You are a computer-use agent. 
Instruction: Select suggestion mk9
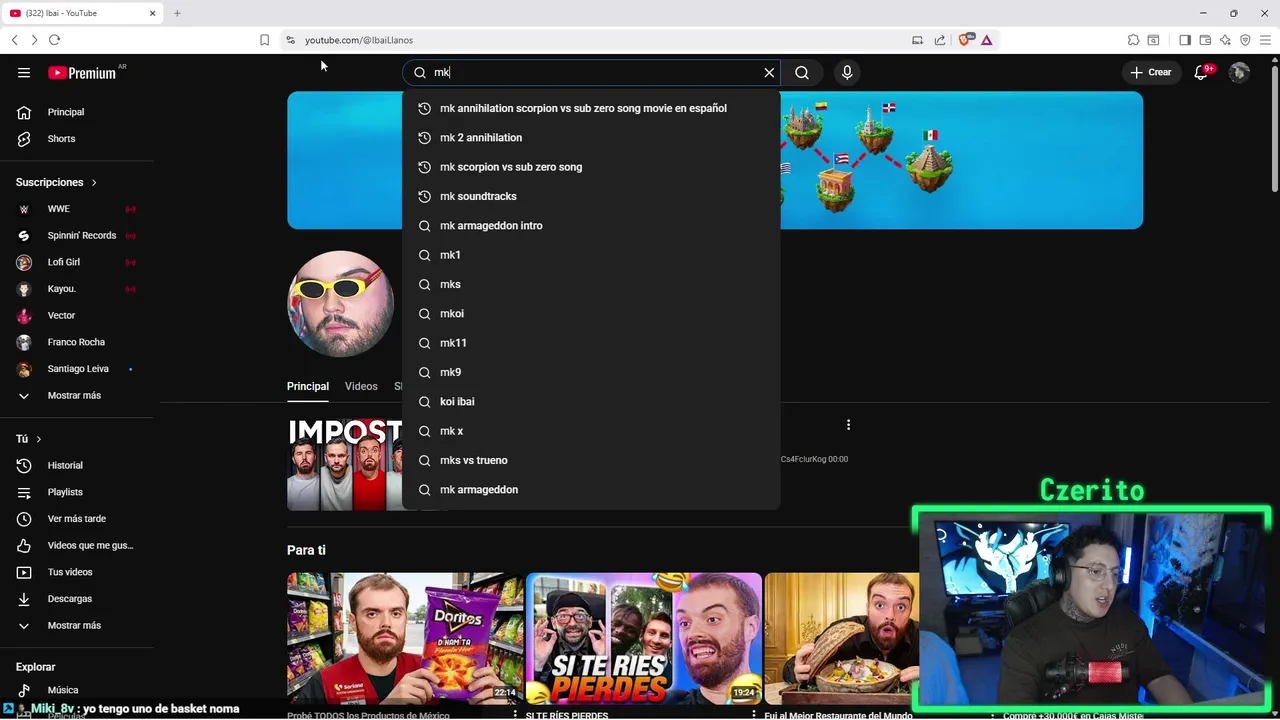pyautogui.click(x=591, y=372)
